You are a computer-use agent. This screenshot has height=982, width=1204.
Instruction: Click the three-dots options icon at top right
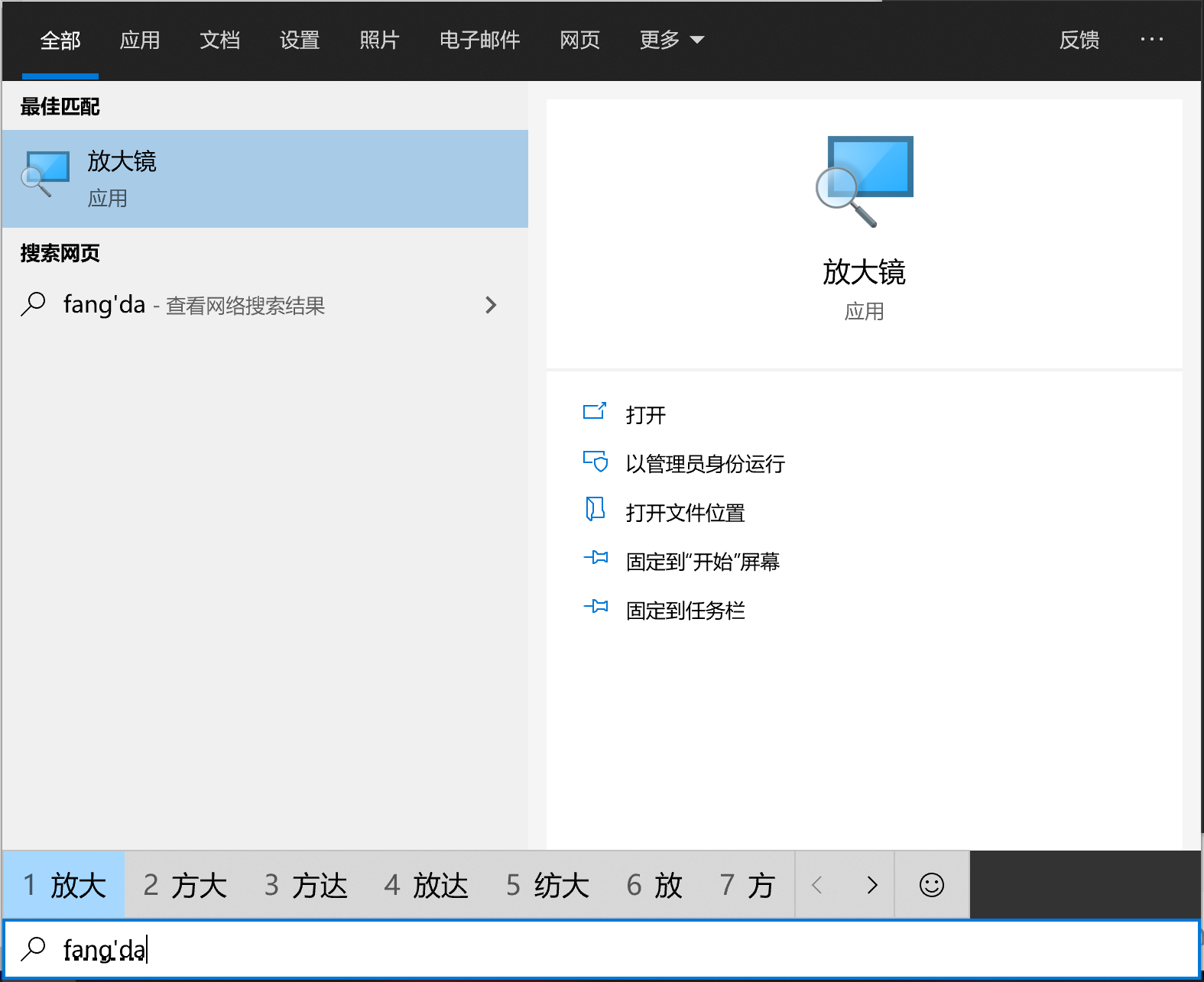point(1151,40)
